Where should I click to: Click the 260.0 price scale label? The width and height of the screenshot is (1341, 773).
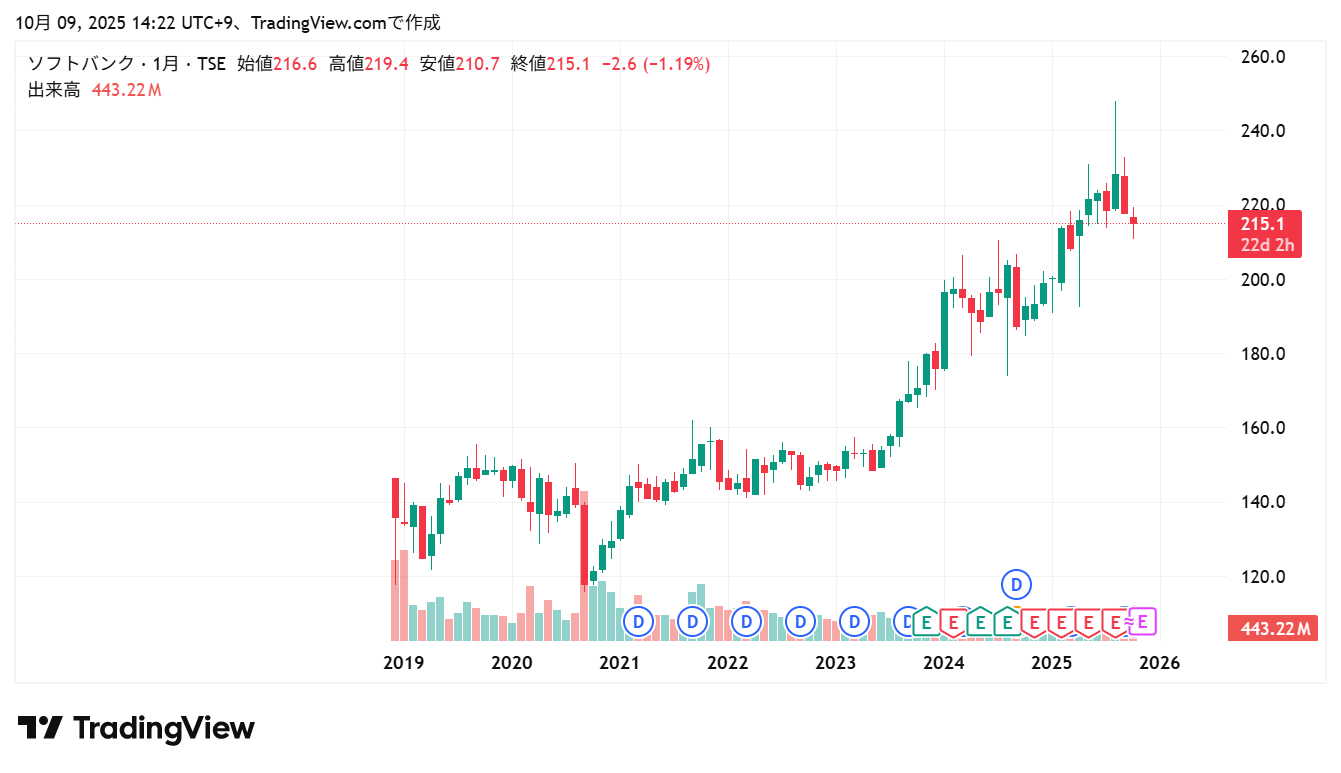point(1261,57)
